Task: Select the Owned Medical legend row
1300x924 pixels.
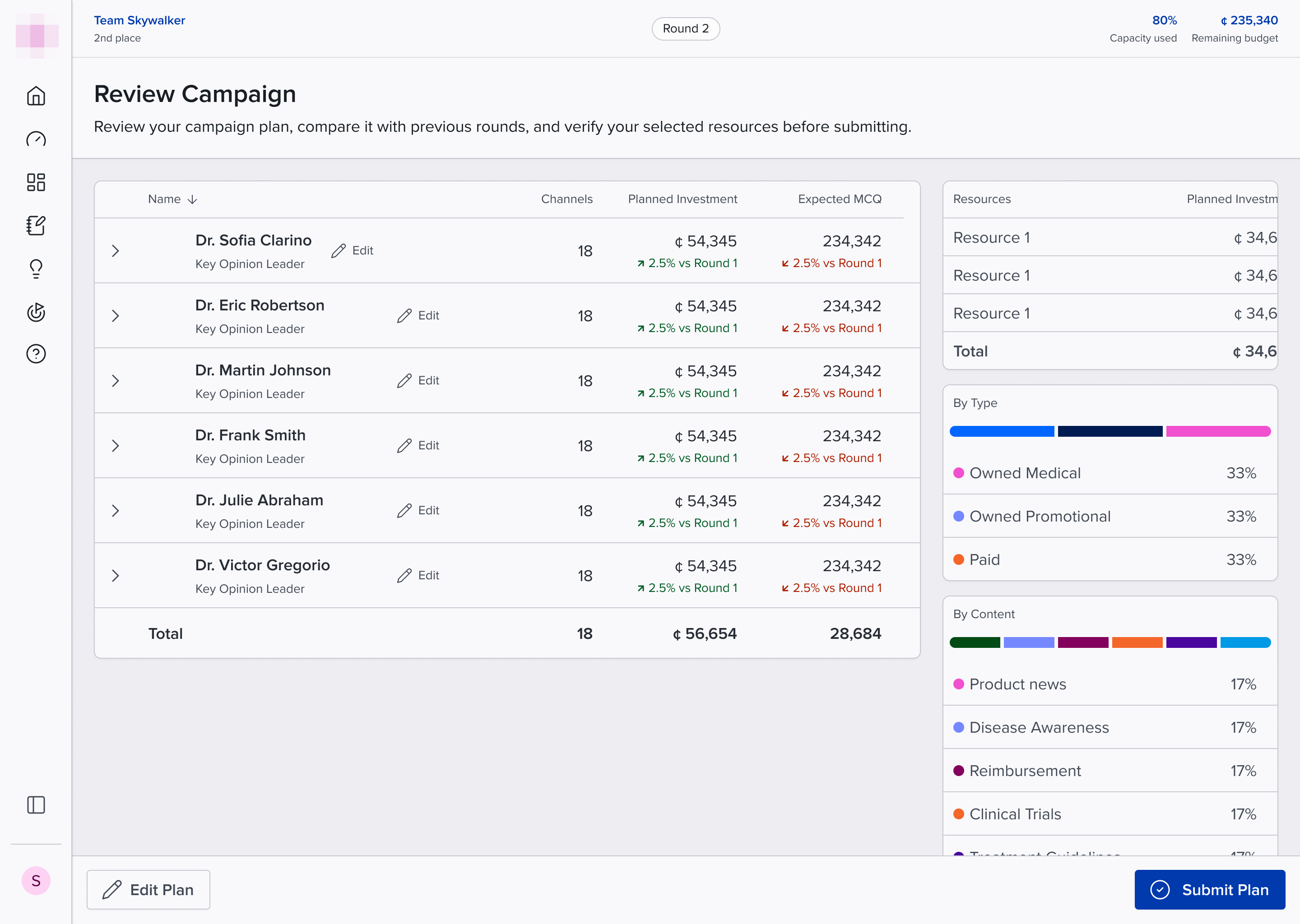Action: click(x=1110, y=473)
